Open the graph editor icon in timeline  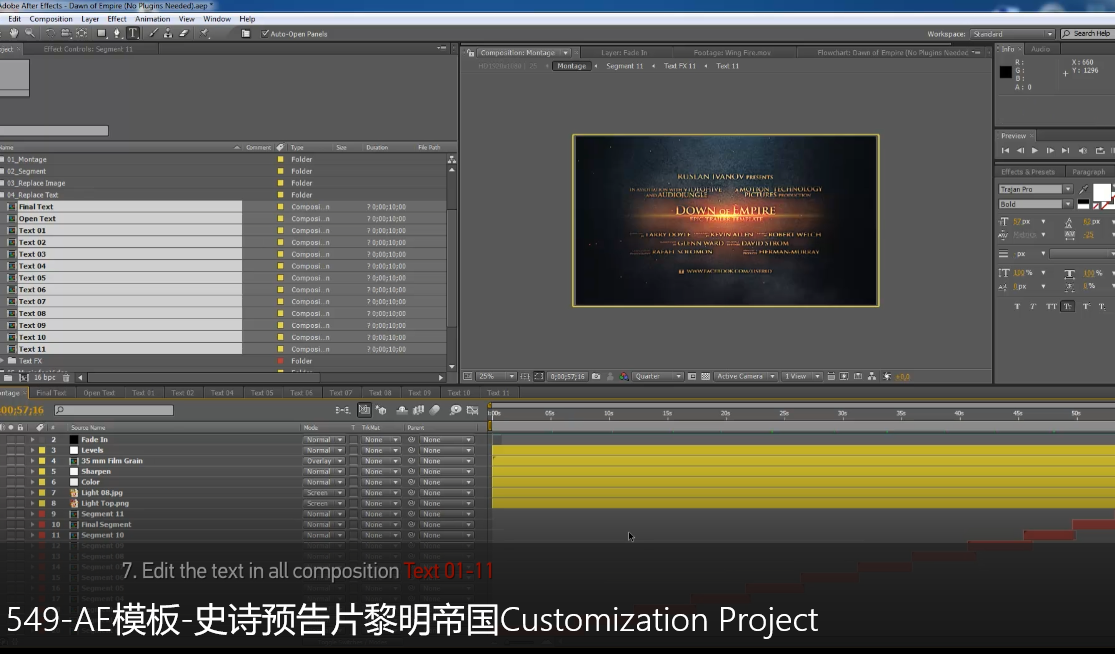tap(472, 410)
